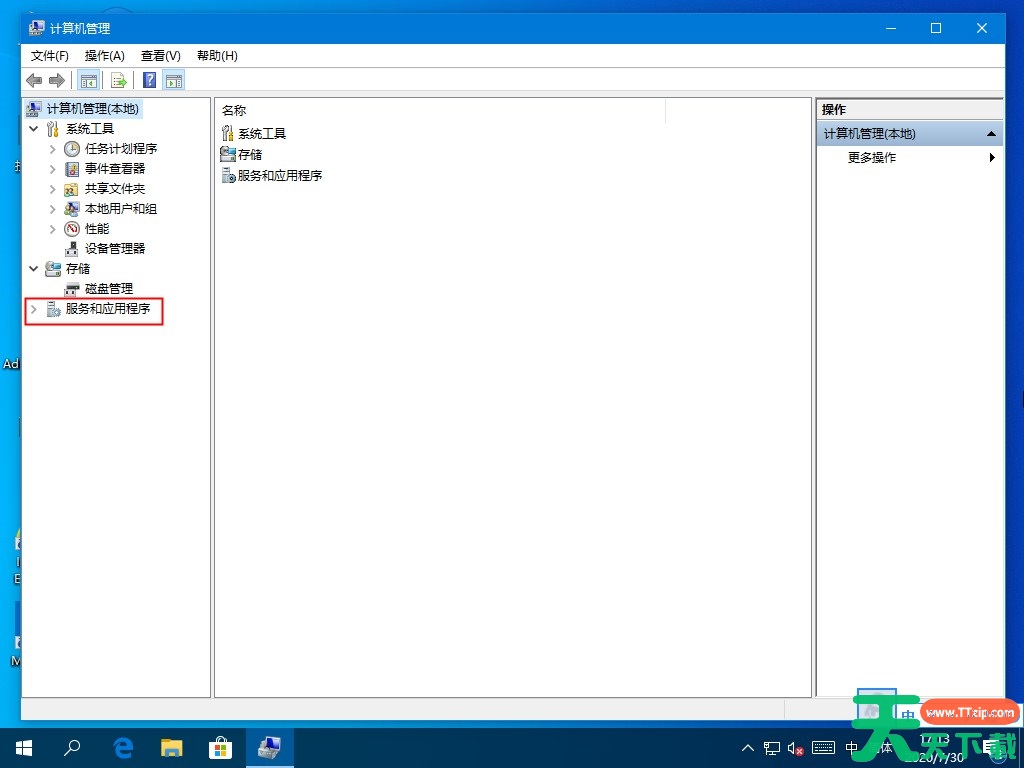Launch Microsoft Edge from the taskbar
Screen dimensions: 1024x768
(123, 748)
